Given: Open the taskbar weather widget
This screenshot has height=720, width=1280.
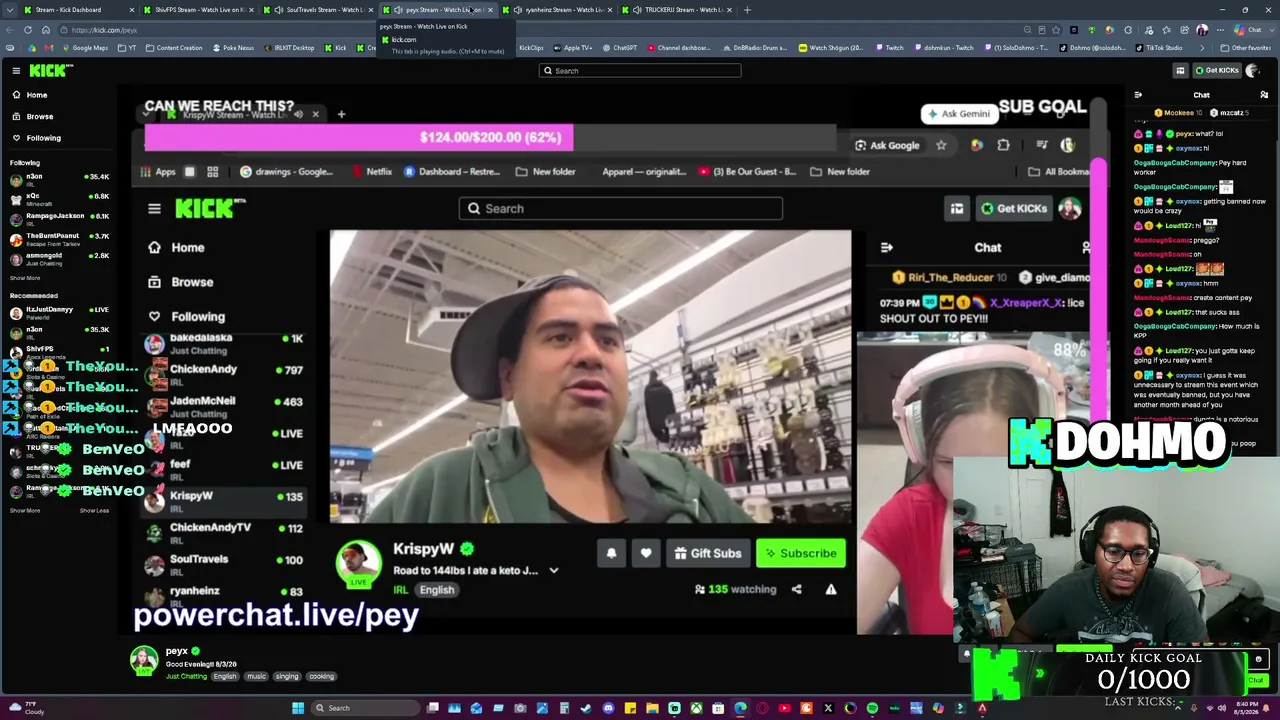Looking at the screenshot, I should click(x=25, y=708).
